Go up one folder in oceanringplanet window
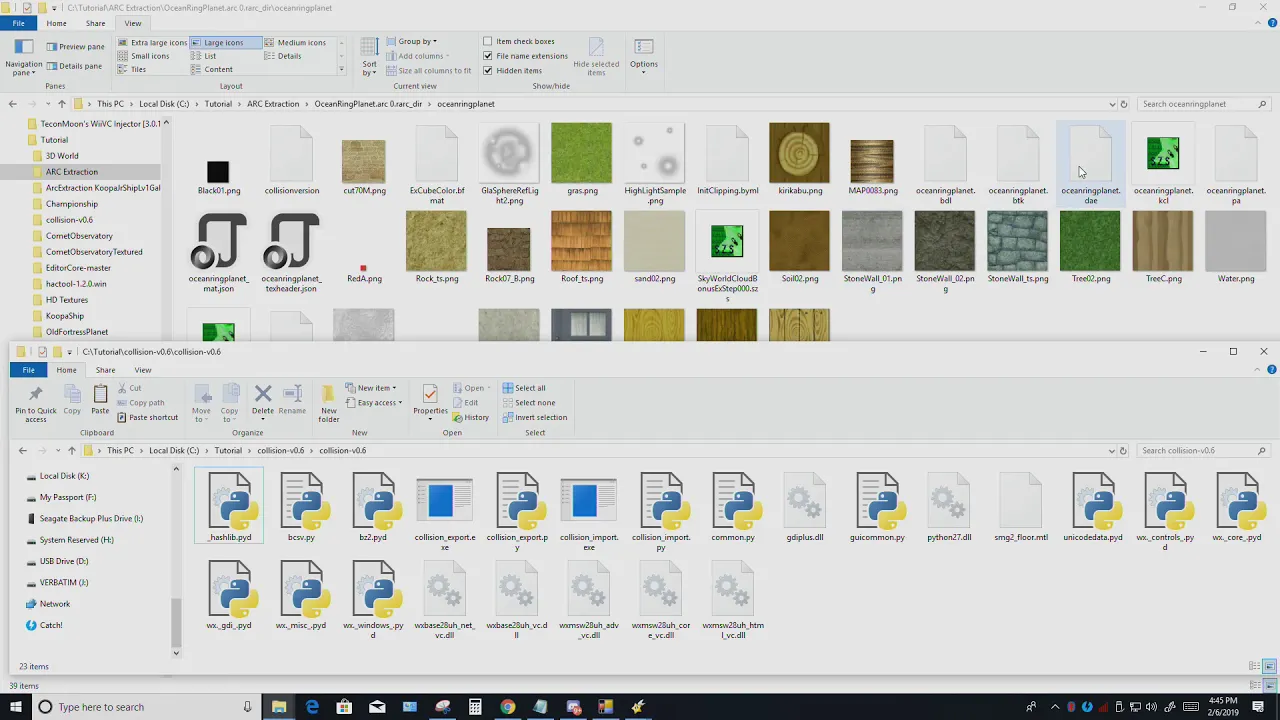The width and height of the screenshot is (1280, 720). click(61, 104)
